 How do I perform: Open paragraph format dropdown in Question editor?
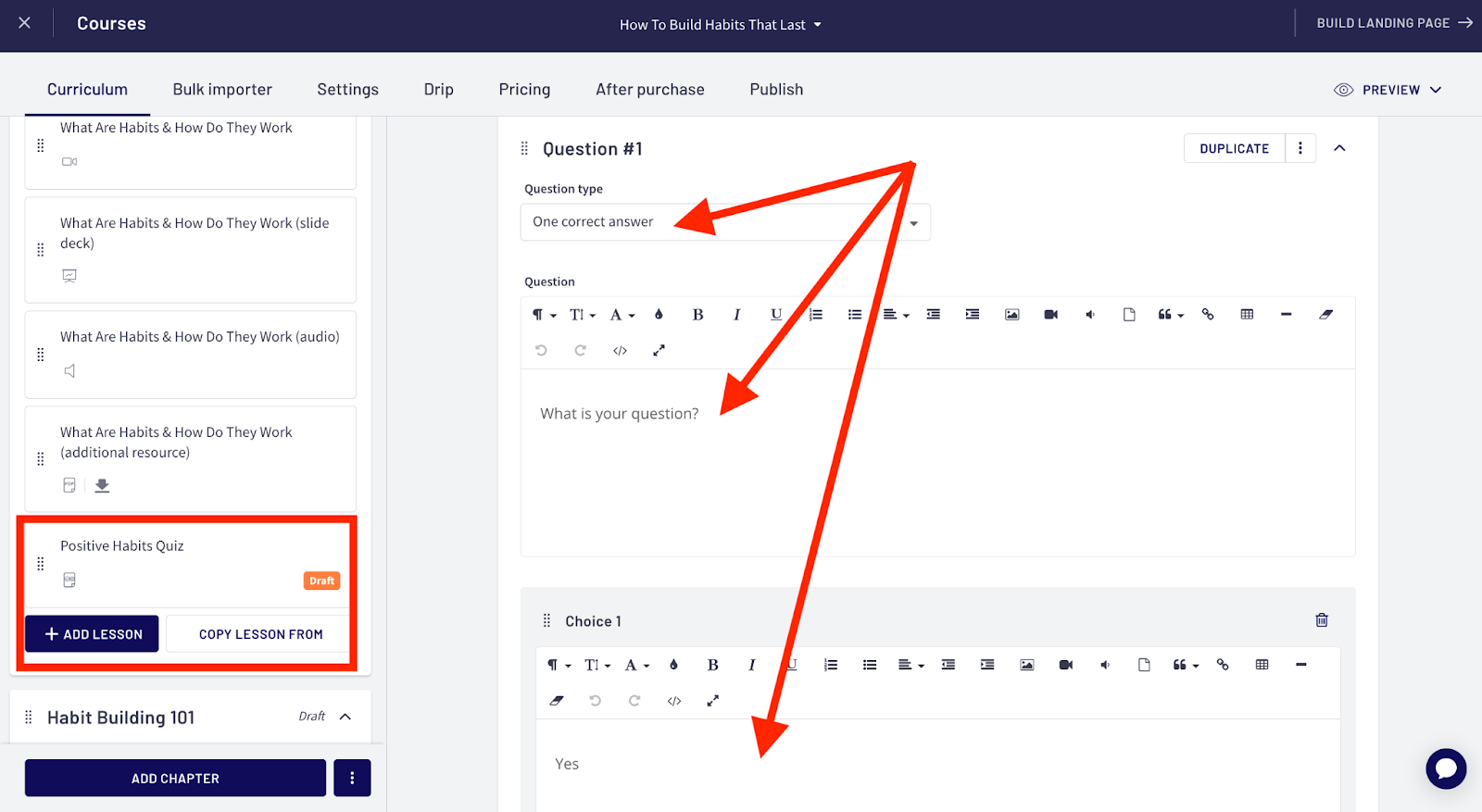(x=545, y=315)
